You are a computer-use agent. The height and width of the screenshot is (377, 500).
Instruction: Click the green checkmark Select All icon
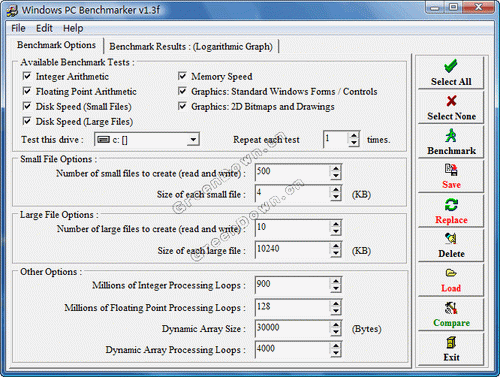tap(451, 66)
